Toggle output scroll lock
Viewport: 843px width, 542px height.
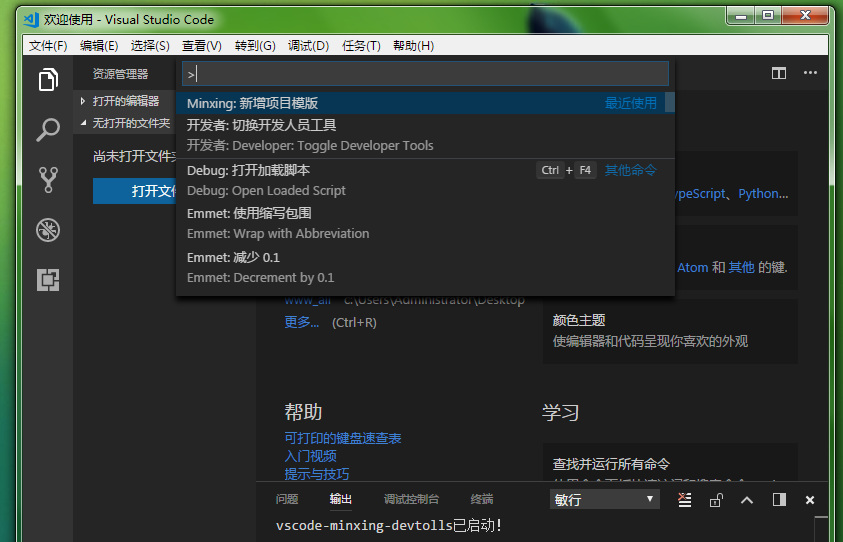coord(716,500)
